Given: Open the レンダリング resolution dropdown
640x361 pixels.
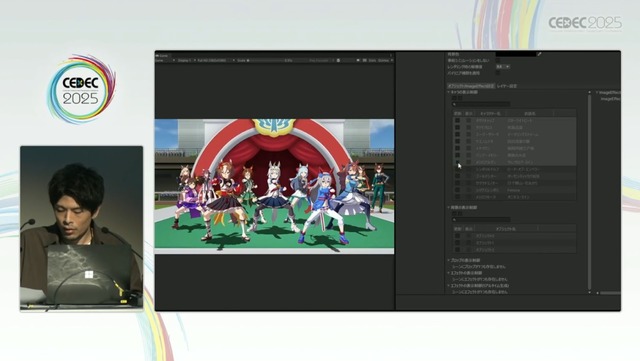Looking at the screenshot, I should pyautogui.click(x=503, y=66).
